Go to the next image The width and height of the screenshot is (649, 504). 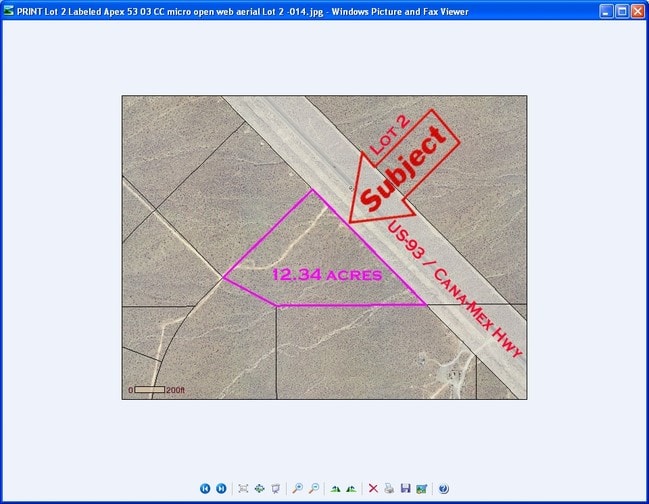coord(221,488)
